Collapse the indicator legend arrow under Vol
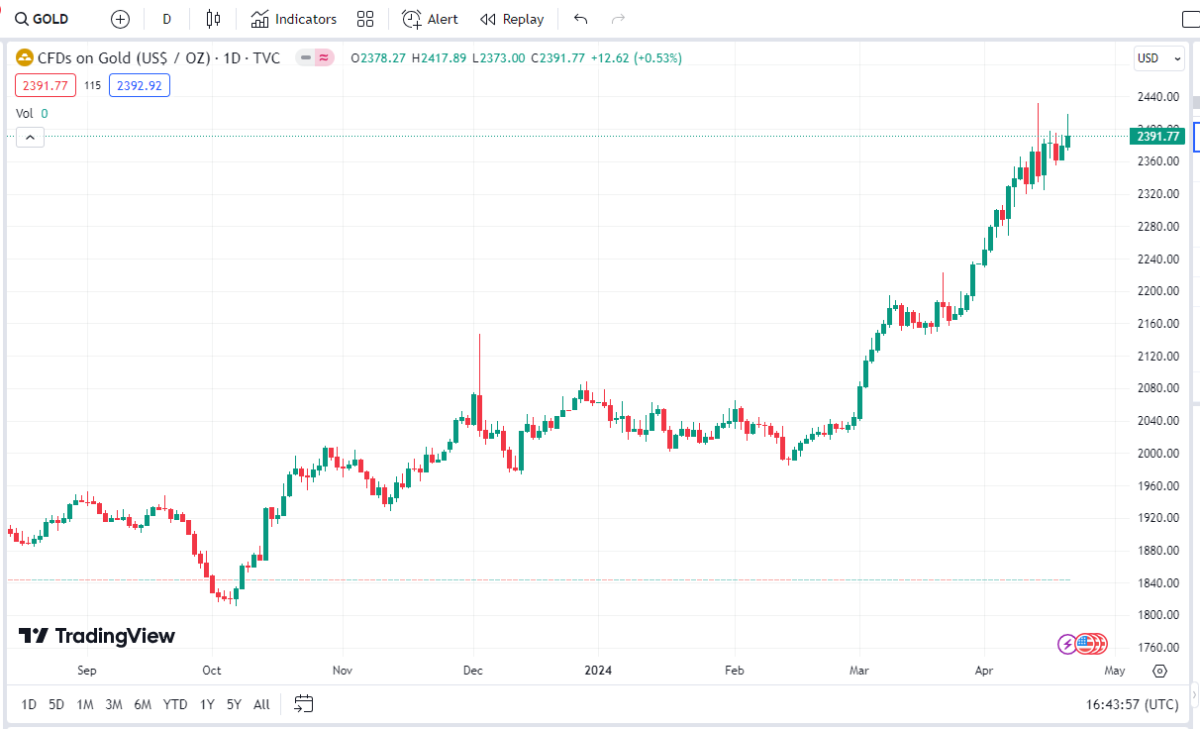 click(x=30, y=137)
